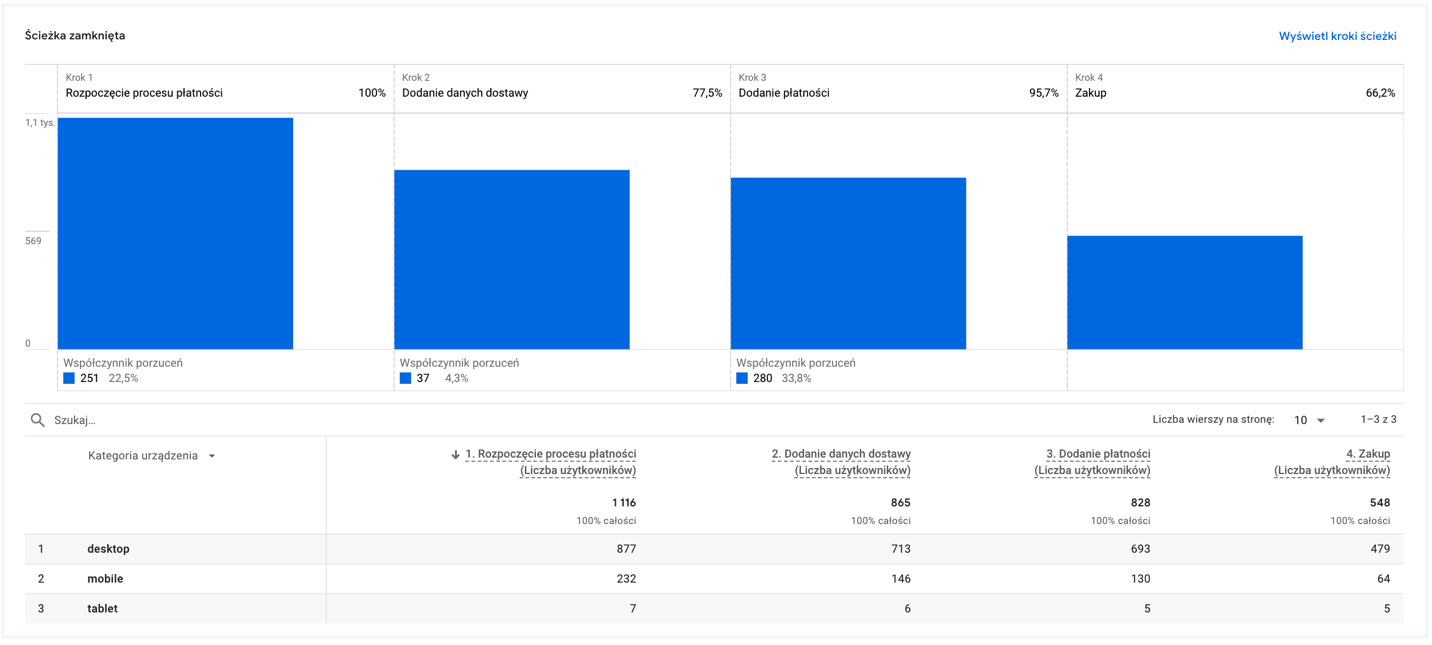This screenshot has width=1432, height=645.
Task: Click the Krok 3 Dodanie płatności bar
Action: point(848,263)
